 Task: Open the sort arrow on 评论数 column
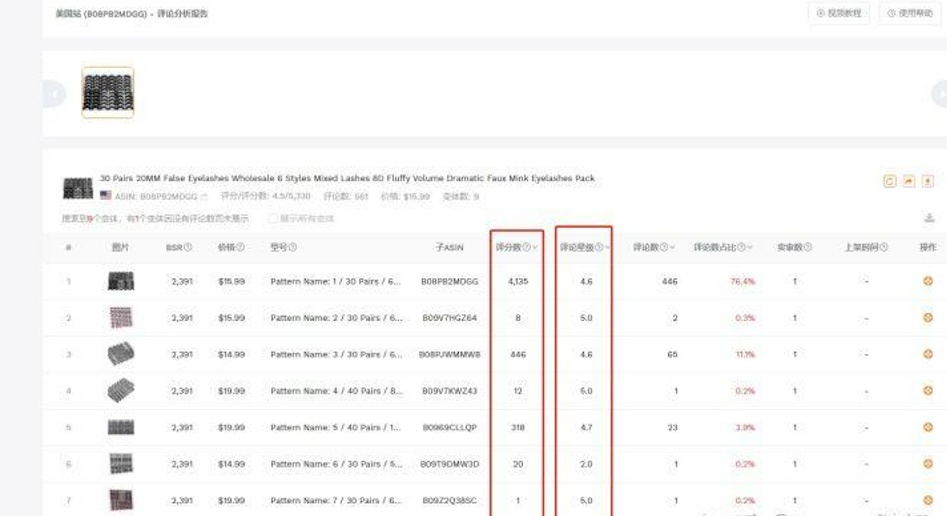coord(672,247)
